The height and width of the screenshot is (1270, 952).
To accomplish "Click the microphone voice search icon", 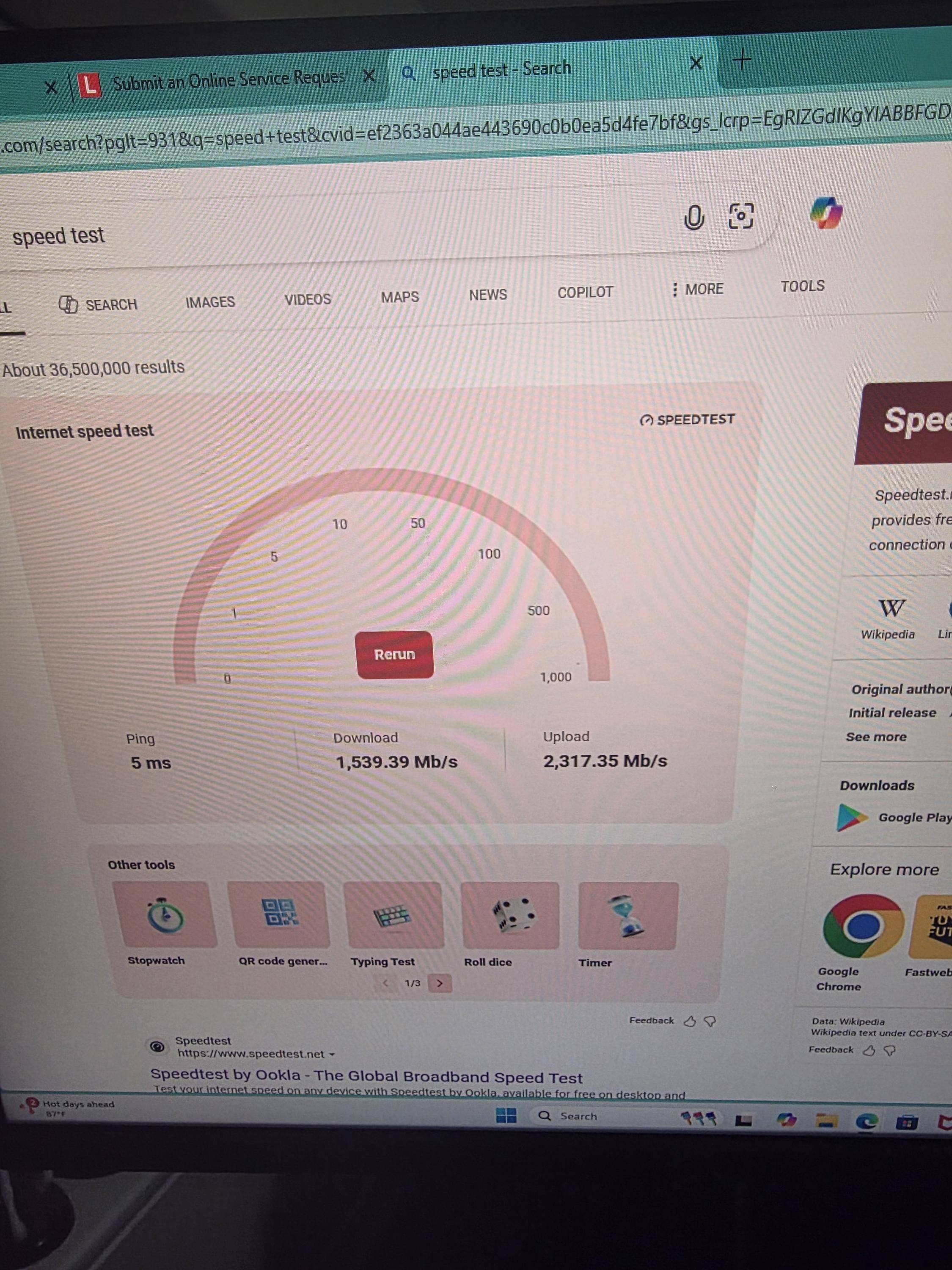I will (694, 218).
